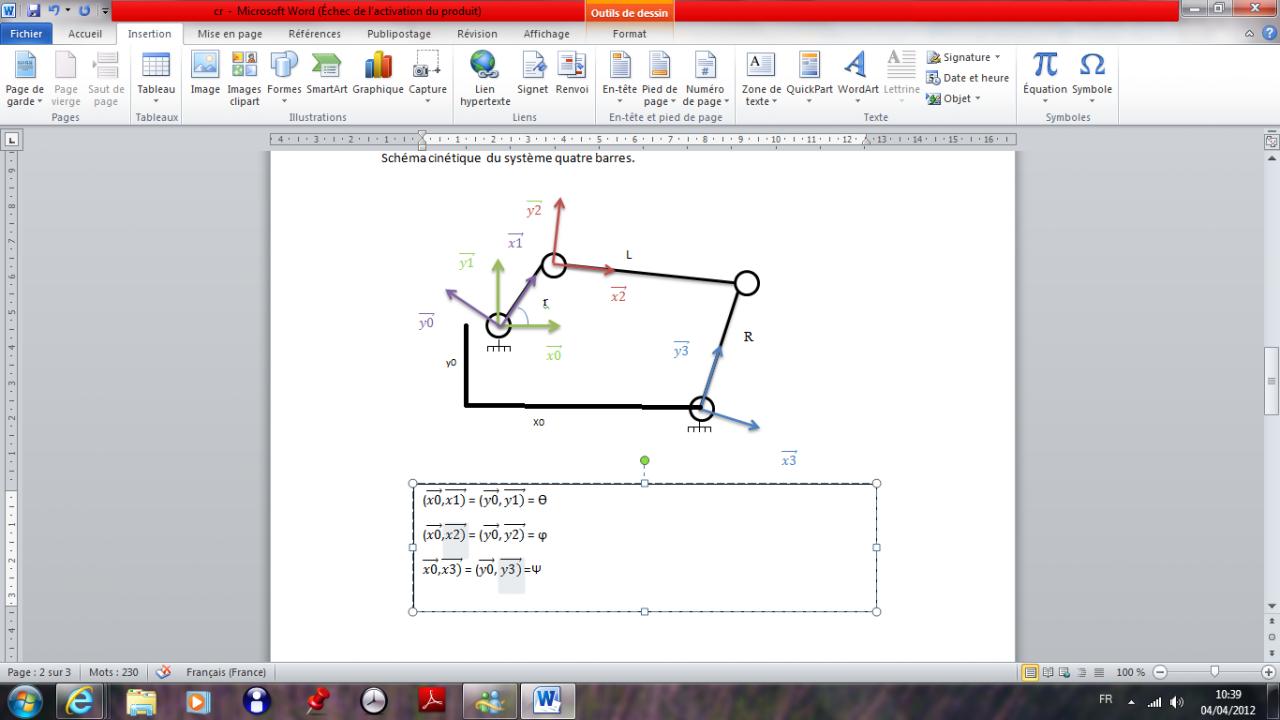Zoom out with the minus button
The height and width of the screenshot is (720, 1280).
(x=1160, y=672)
